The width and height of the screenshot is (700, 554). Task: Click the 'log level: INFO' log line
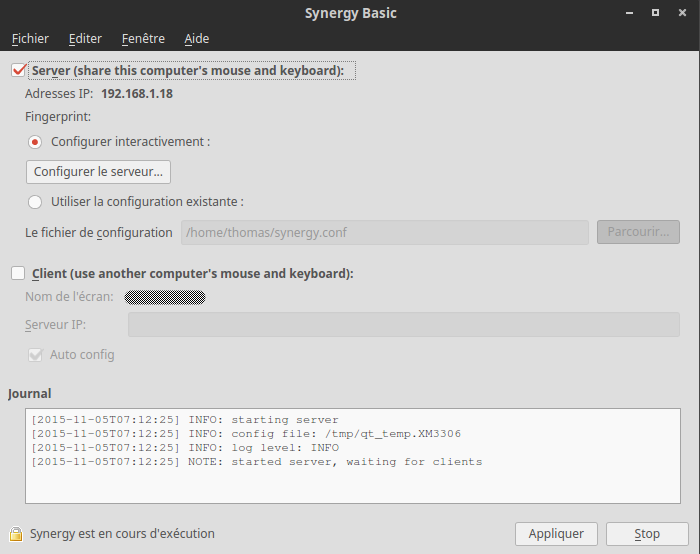pyautogui.click(x=185, y=448)
